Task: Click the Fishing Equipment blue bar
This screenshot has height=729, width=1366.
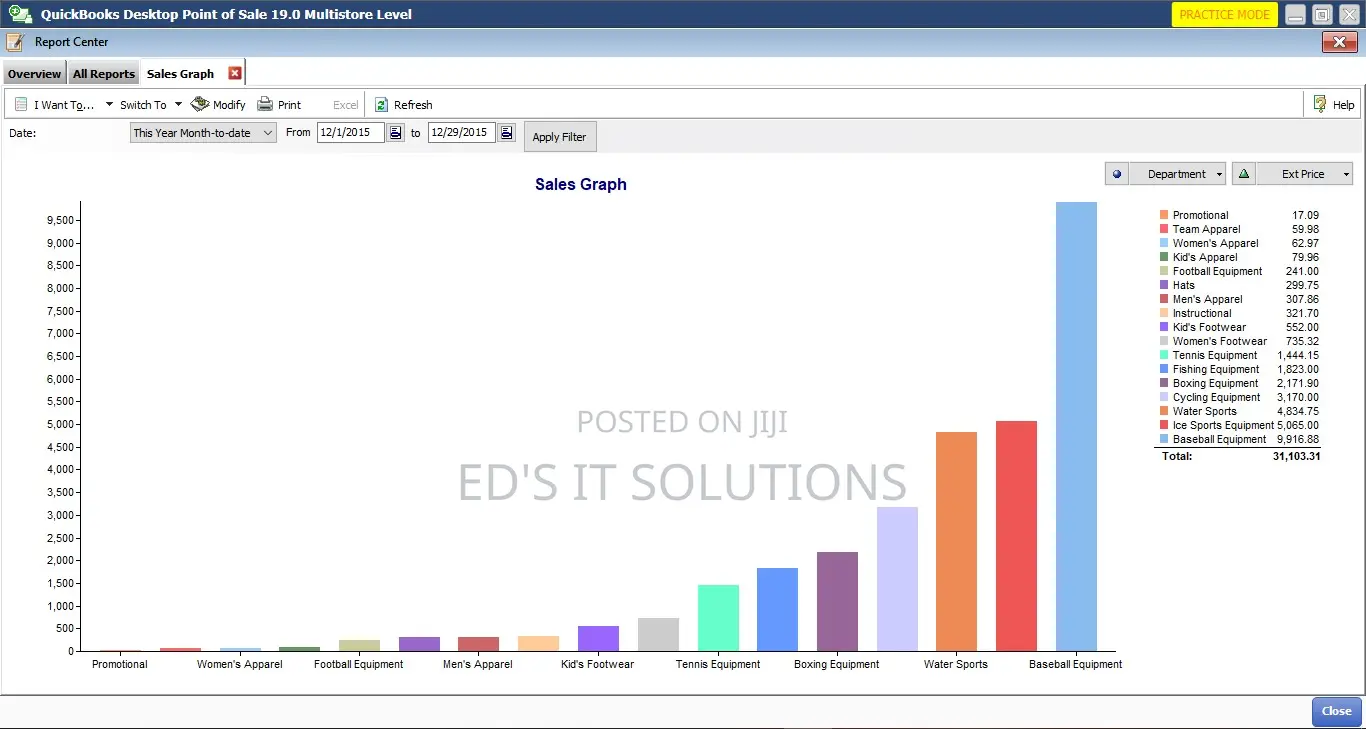Action: tap(777, 609)
